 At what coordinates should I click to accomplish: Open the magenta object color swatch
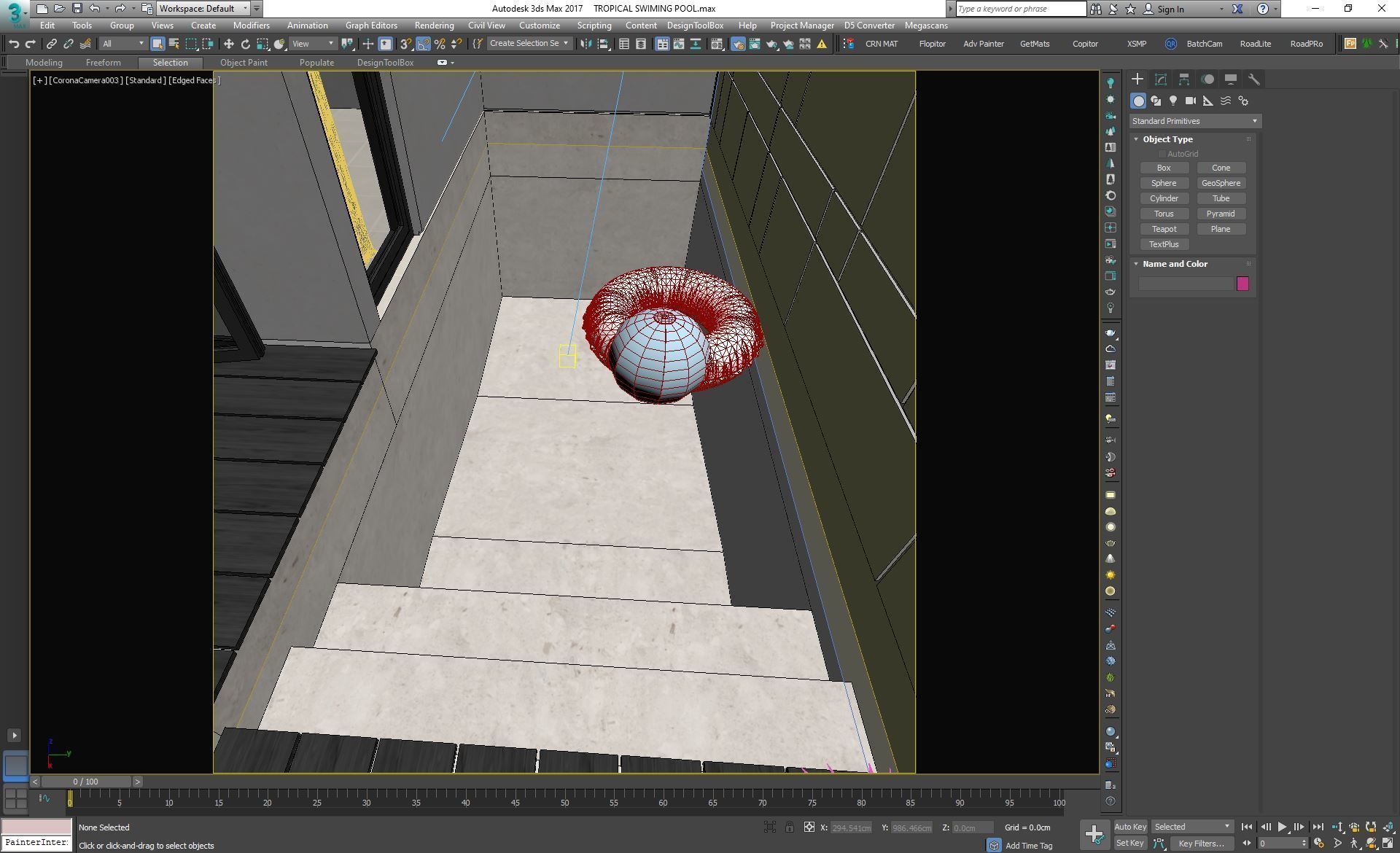pos(1242,284)
